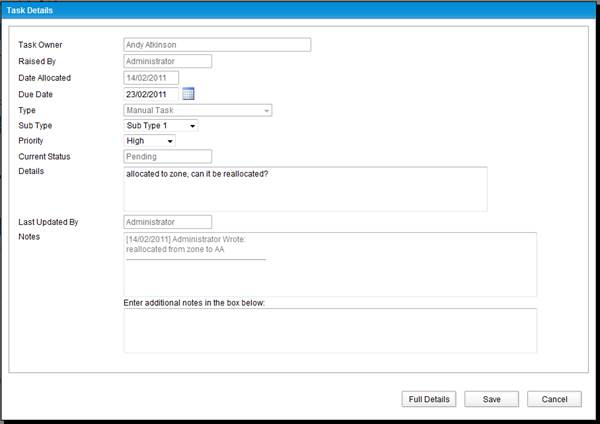600x424 pixels.
Task: Click the Raised By field
Action: click(168, 61)
